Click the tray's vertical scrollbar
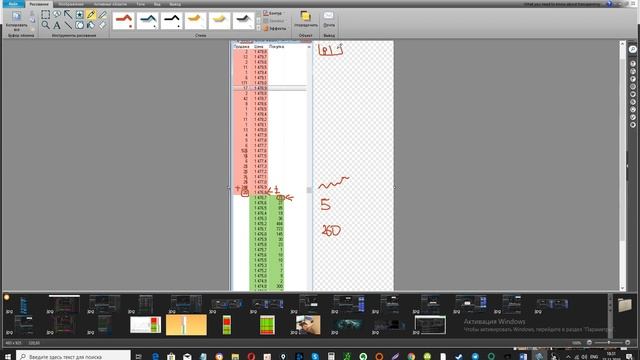The width and height of the screenshot is (640, 360). tap(610, 315)
